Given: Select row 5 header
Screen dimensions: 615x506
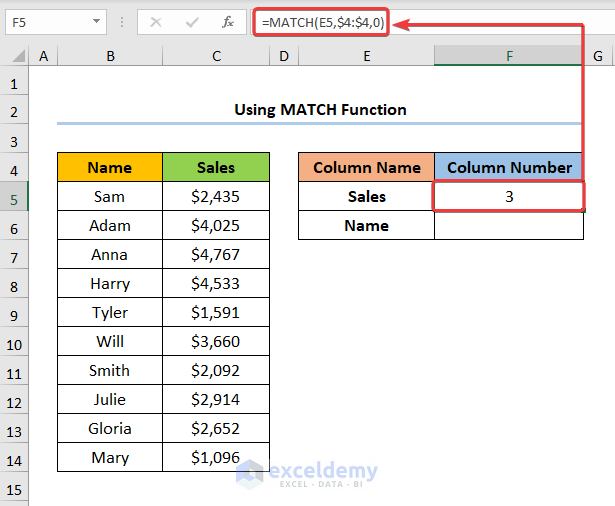Looking at the screenshot, I should (14, 197).
